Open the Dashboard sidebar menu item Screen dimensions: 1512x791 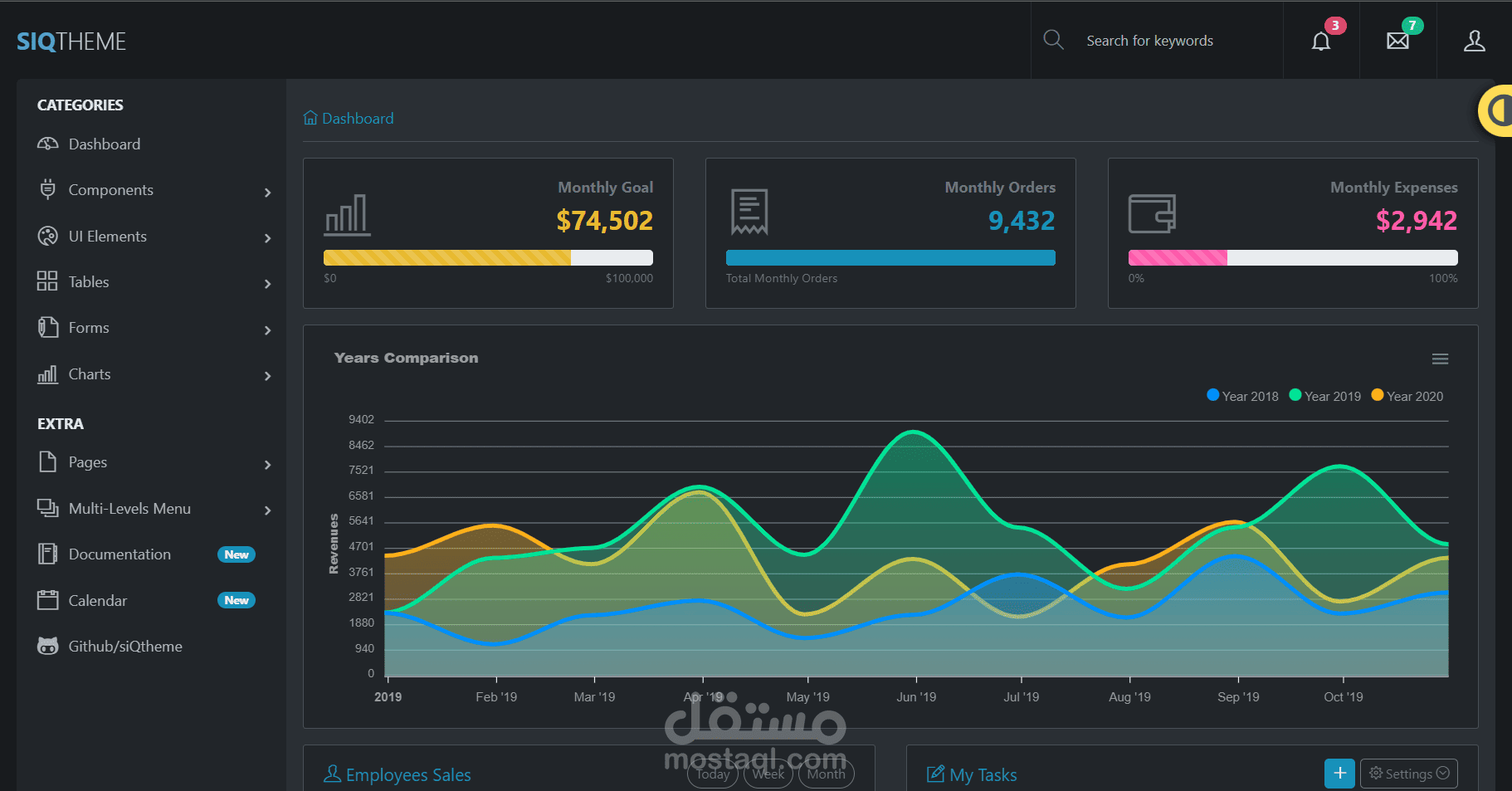[151, 144]
